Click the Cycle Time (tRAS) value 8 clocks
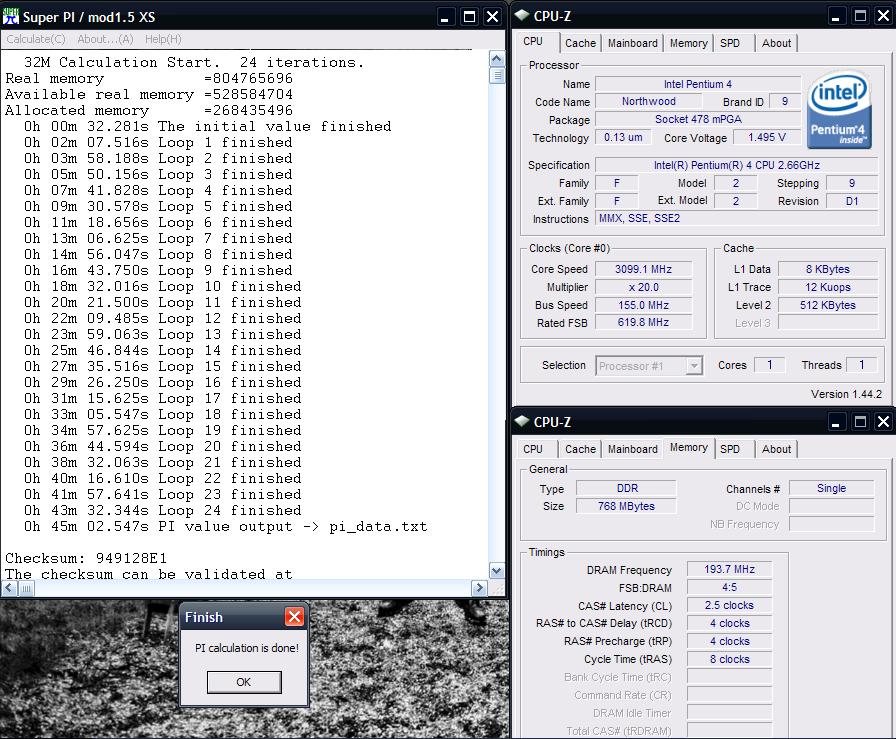This screenshot has height=739, width=896. 729,659
